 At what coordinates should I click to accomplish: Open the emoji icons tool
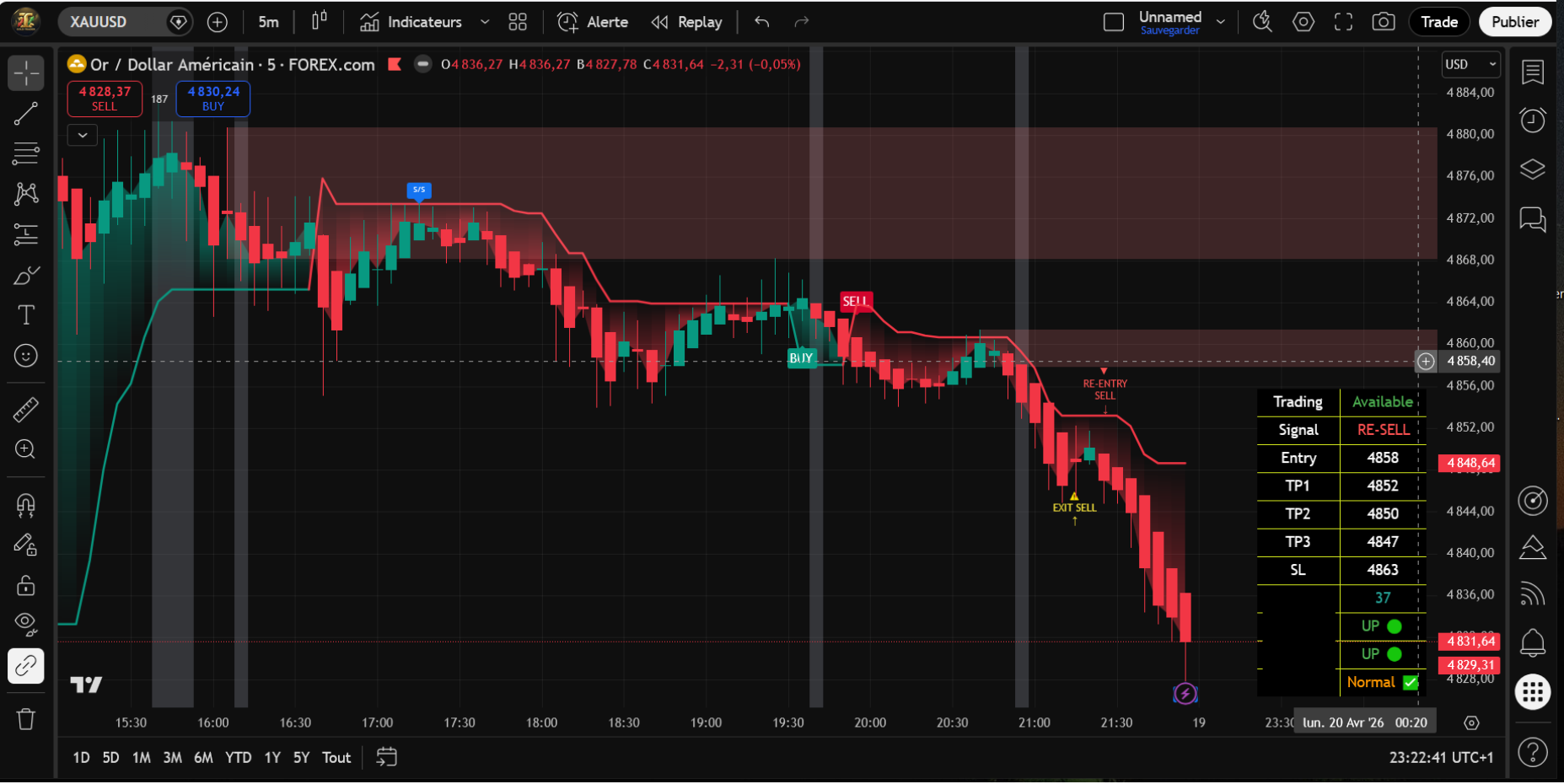[x=26, y=357]
